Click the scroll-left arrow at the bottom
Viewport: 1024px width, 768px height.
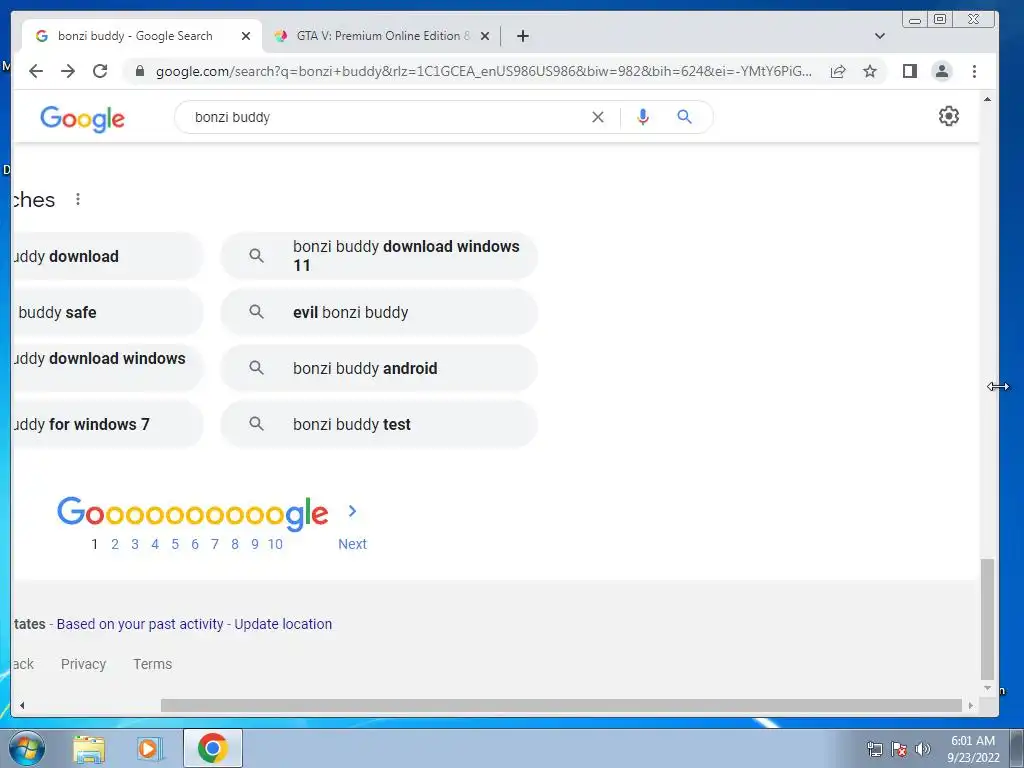(22, 705)
